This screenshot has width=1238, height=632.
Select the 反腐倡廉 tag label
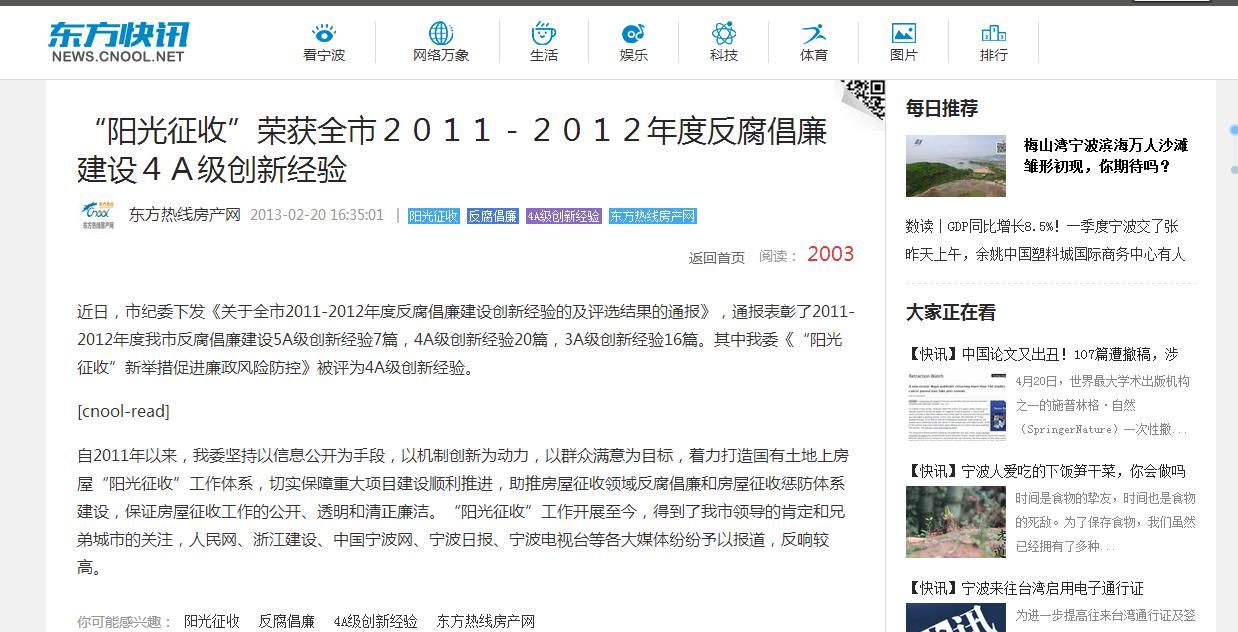point(492,216)
